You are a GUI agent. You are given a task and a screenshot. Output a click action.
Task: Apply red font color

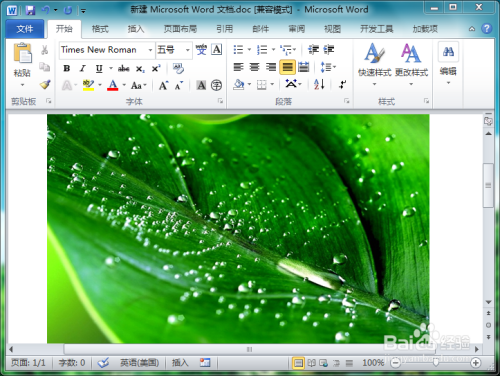pos(113,85)
